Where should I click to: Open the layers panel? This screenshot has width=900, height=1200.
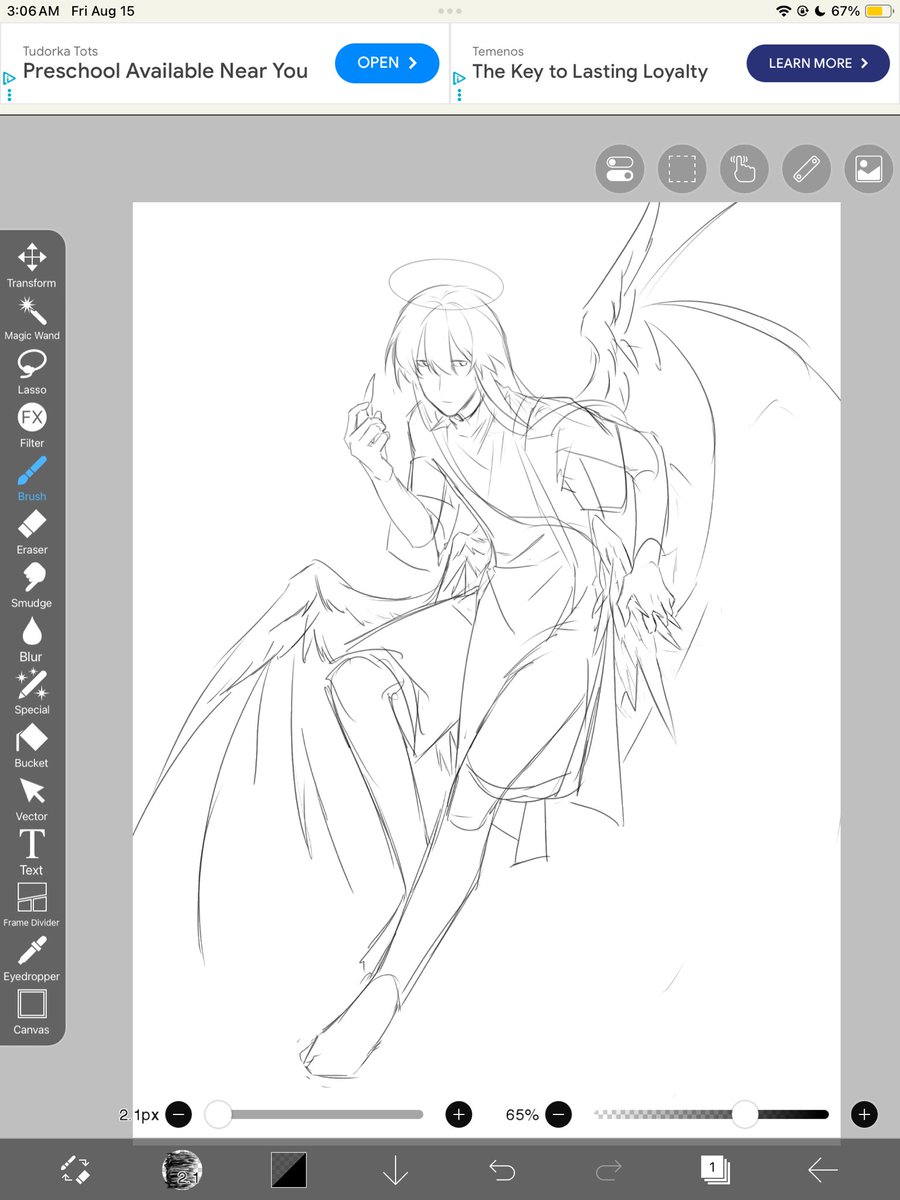[716, 1169]
